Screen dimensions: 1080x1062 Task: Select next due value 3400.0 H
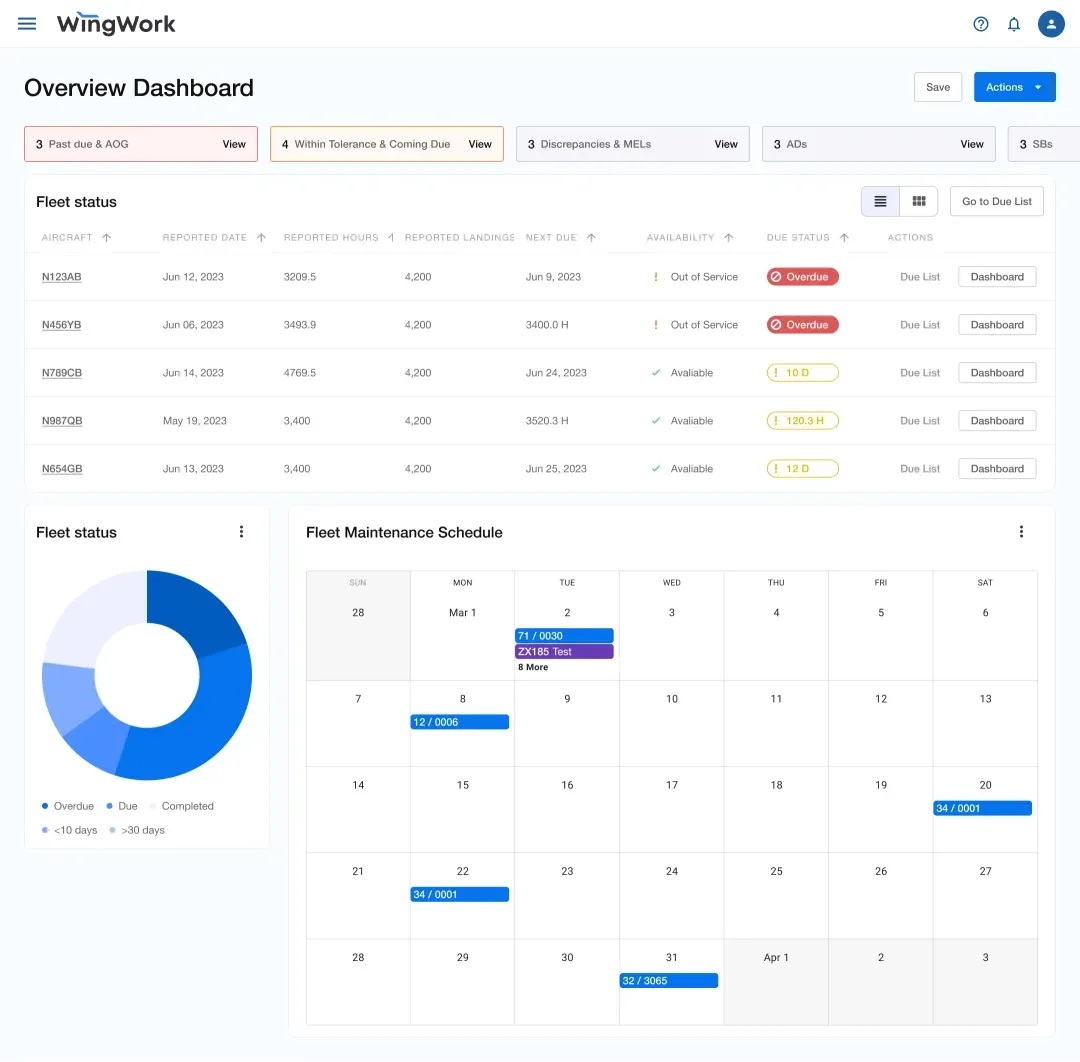click(x=547, y=325)
